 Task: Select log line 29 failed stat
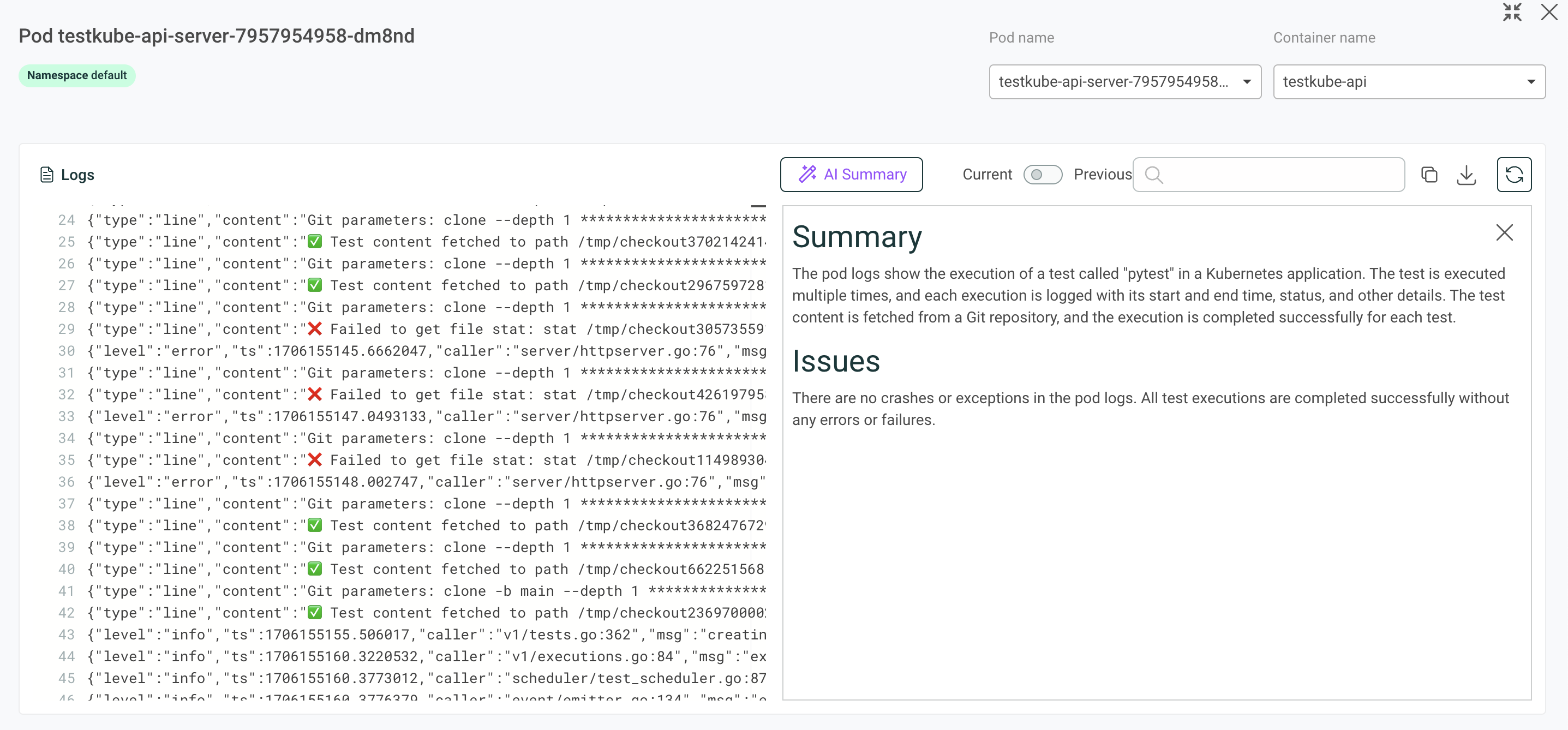tap(426, 330)
